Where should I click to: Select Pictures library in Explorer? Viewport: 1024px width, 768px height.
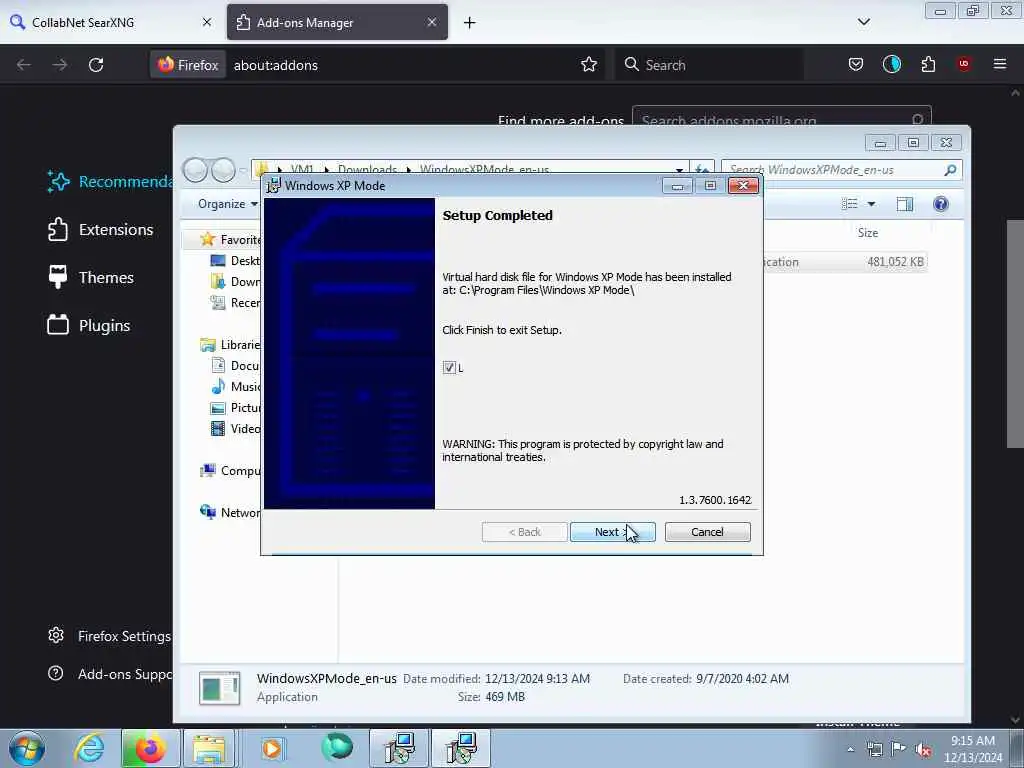click(x=235, y=408)
